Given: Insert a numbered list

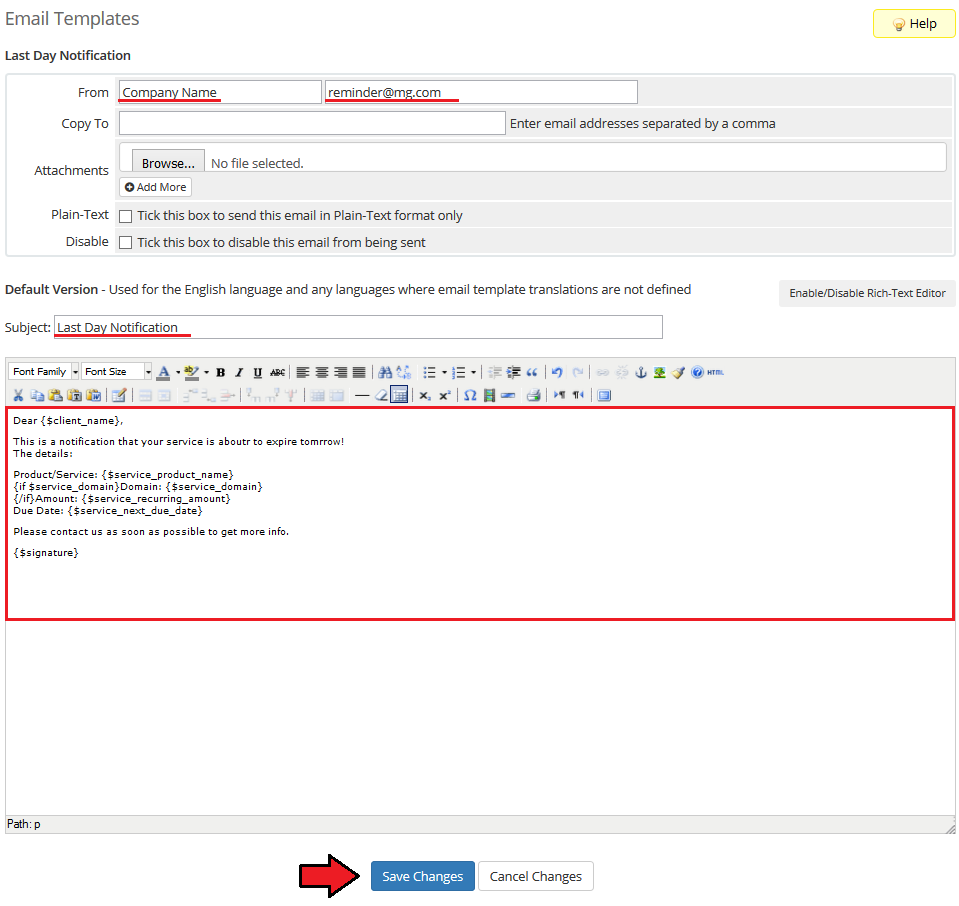Looking at the screenshot, I should (458, 373).
